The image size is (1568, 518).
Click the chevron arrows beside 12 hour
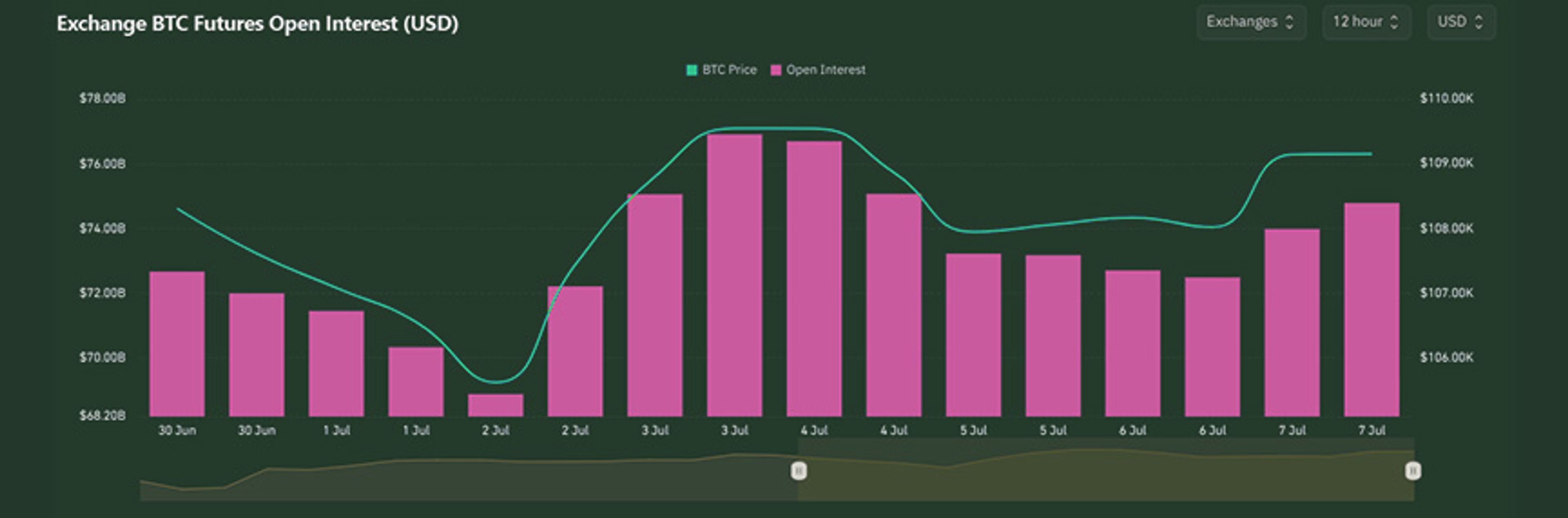pos(1394,22)
